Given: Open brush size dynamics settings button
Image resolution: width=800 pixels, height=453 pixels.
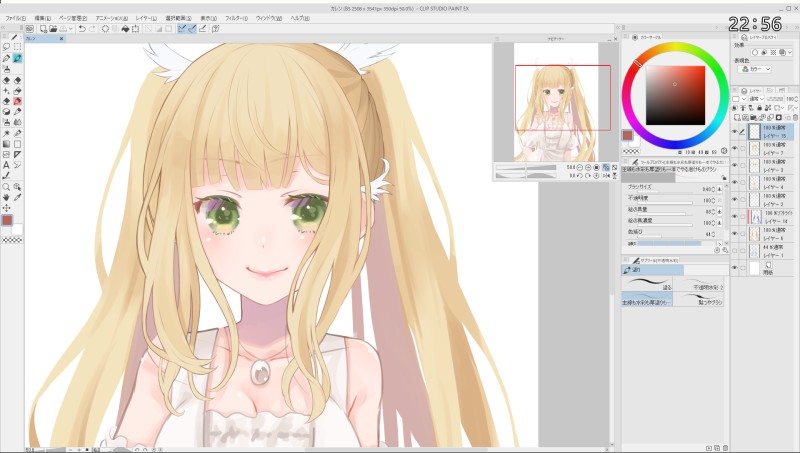Looking at the screenshot, I should 719,189.
